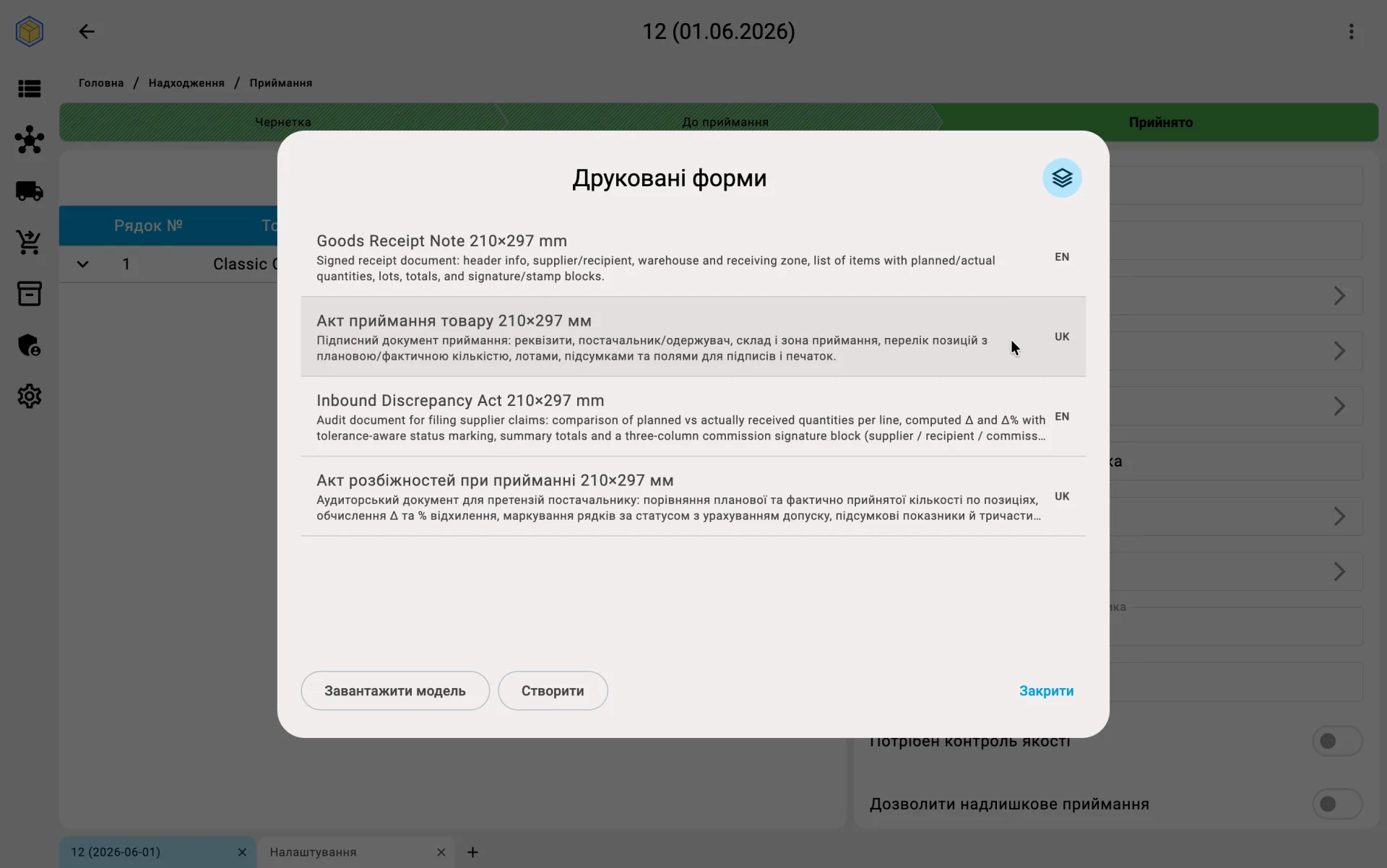Image resolution: width=1387 pixels, height=868 pixels.
Task: Click Закрити to close the dialog
Action: (x=1046, y=690)
